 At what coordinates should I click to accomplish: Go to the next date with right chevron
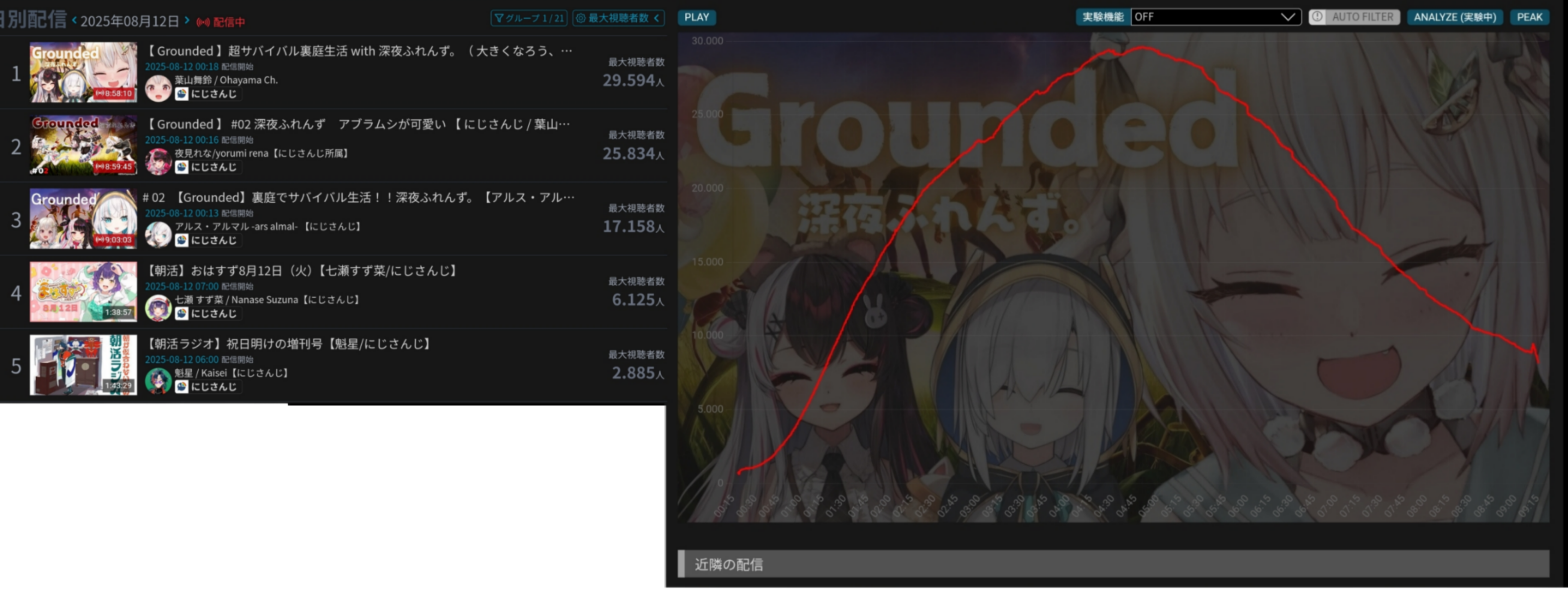[x=187, y=21]
